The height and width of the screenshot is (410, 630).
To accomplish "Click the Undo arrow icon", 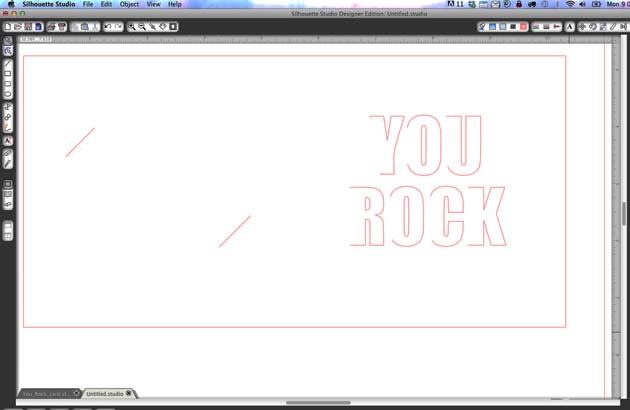I will tap(108, 27).
